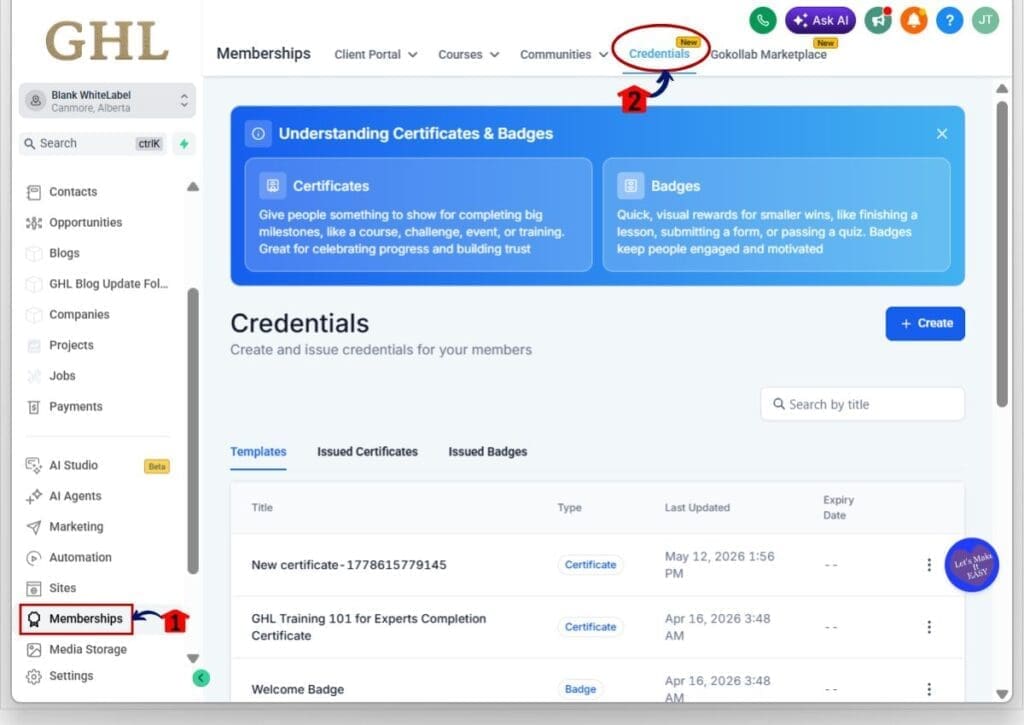Expand the Courses dropdown
The image size is (1024, 725).
pyautogui.click(x=468, y=55)
